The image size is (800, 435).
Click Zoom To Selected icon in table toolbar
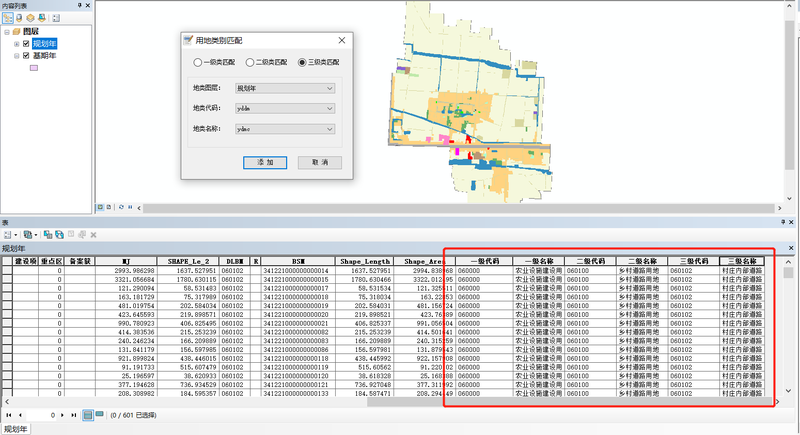click(x=82, y=235)
